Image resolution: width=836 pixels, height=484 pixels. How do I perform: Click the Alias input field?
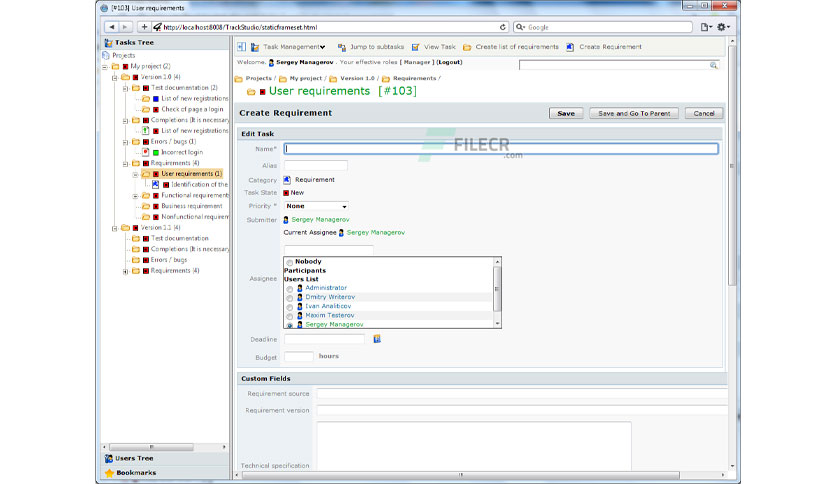(316, 166)
